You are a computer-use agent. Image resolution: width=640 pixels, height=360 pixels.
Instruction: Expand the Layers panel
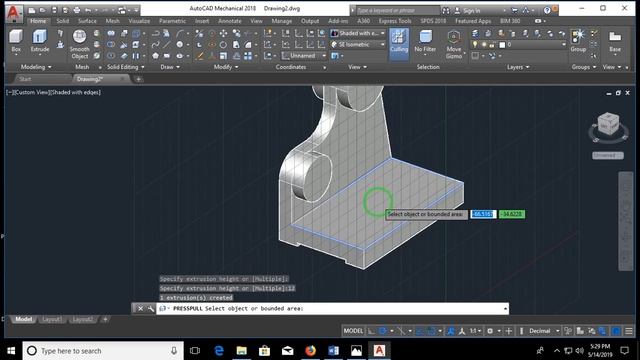[518, 67]
